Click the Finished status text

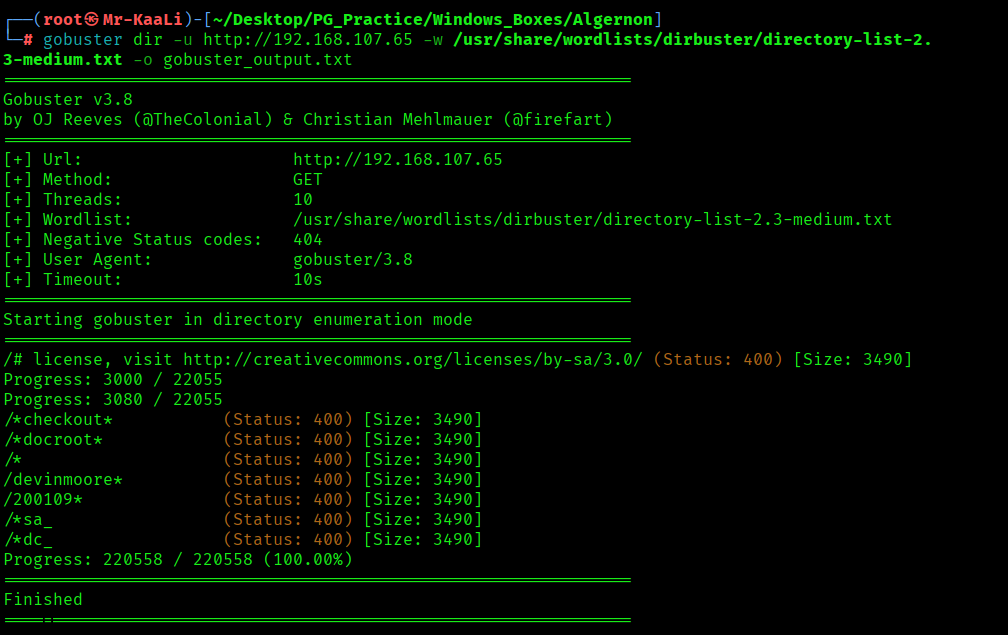[43, 600]
